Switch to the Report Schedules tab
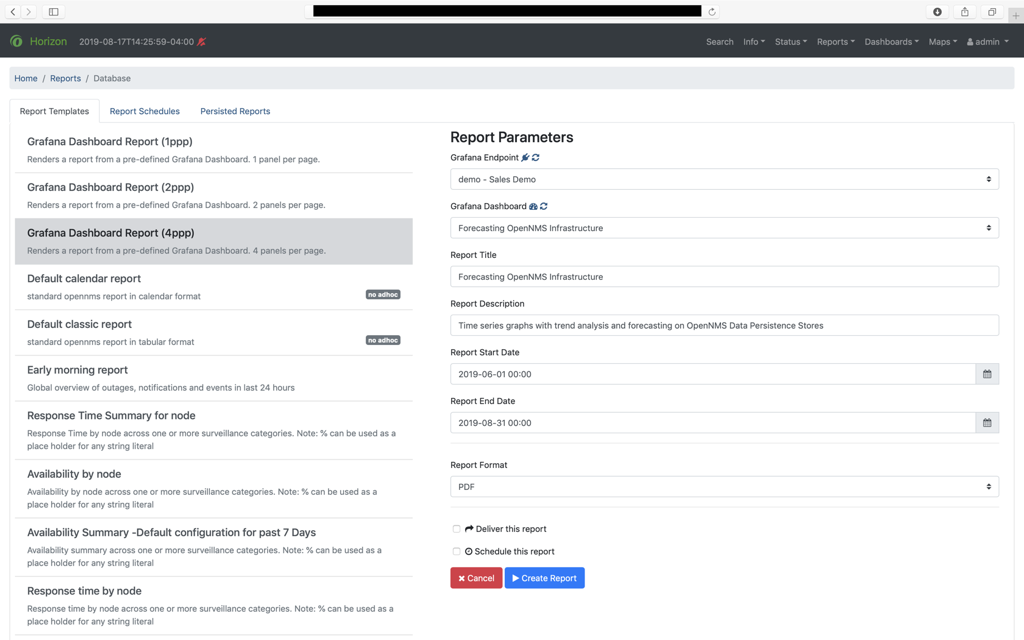Image resolution: width=1024 pixels, height=640 pixels. 144,111
